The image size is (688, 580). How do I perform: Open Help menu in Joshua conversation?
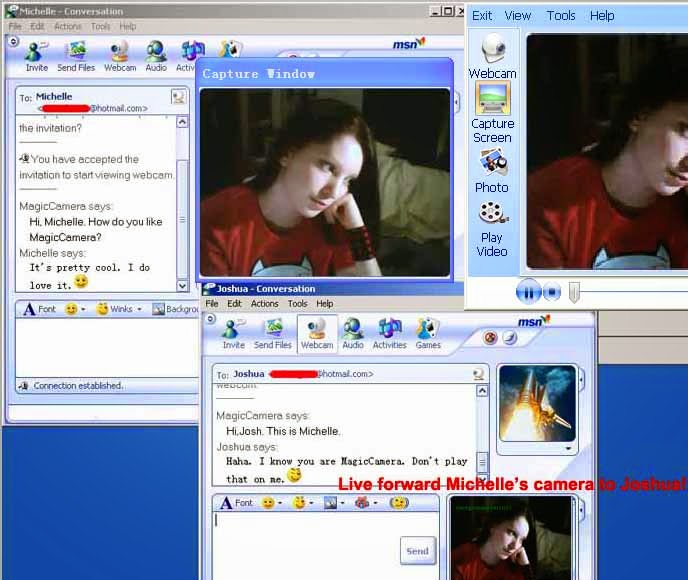point(325,304)
